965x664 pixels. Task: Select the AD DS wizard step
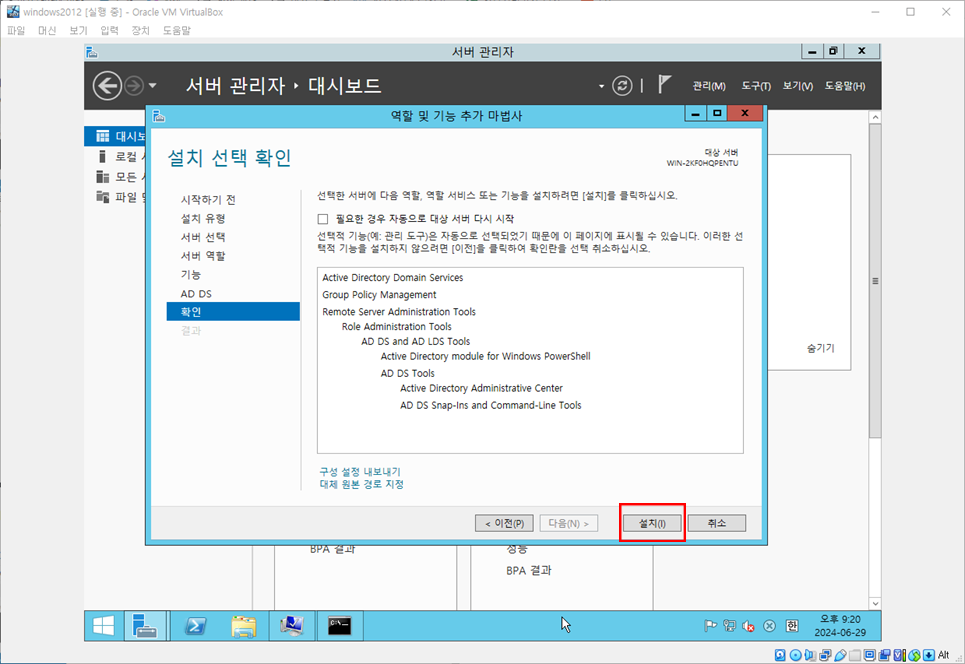(x=196, y=294)
